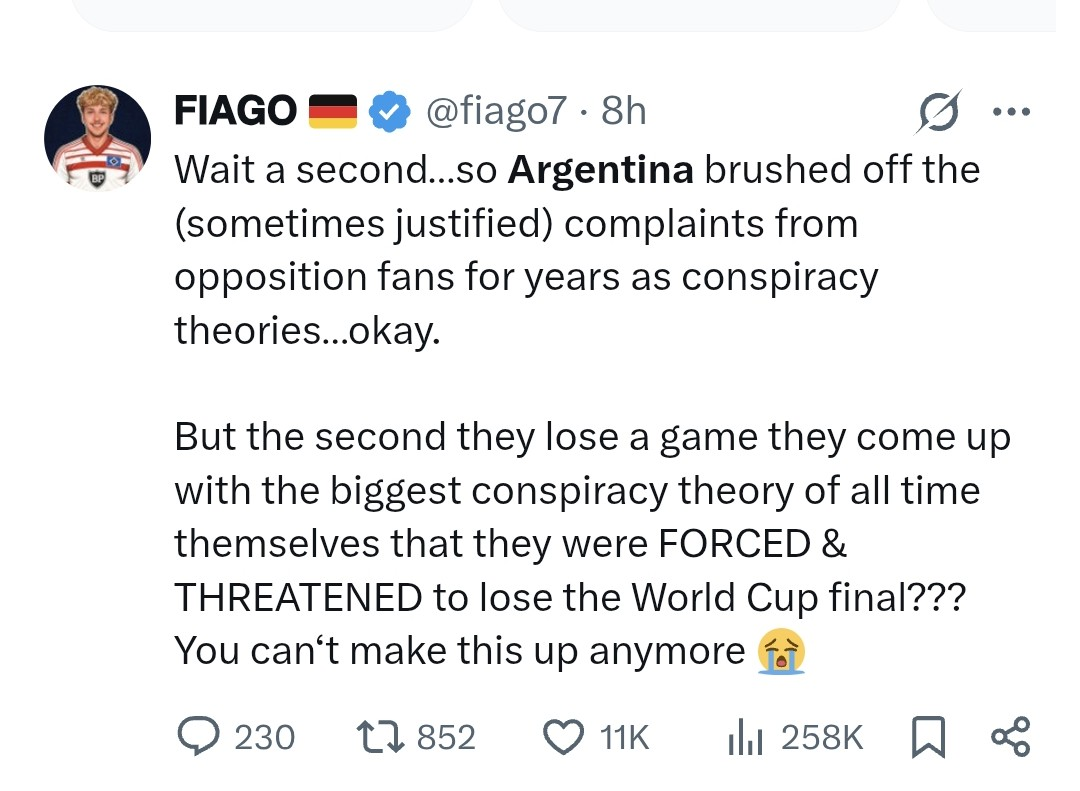
Task: Open the three-dot more options menu
Action: [x=1011, y=111]
